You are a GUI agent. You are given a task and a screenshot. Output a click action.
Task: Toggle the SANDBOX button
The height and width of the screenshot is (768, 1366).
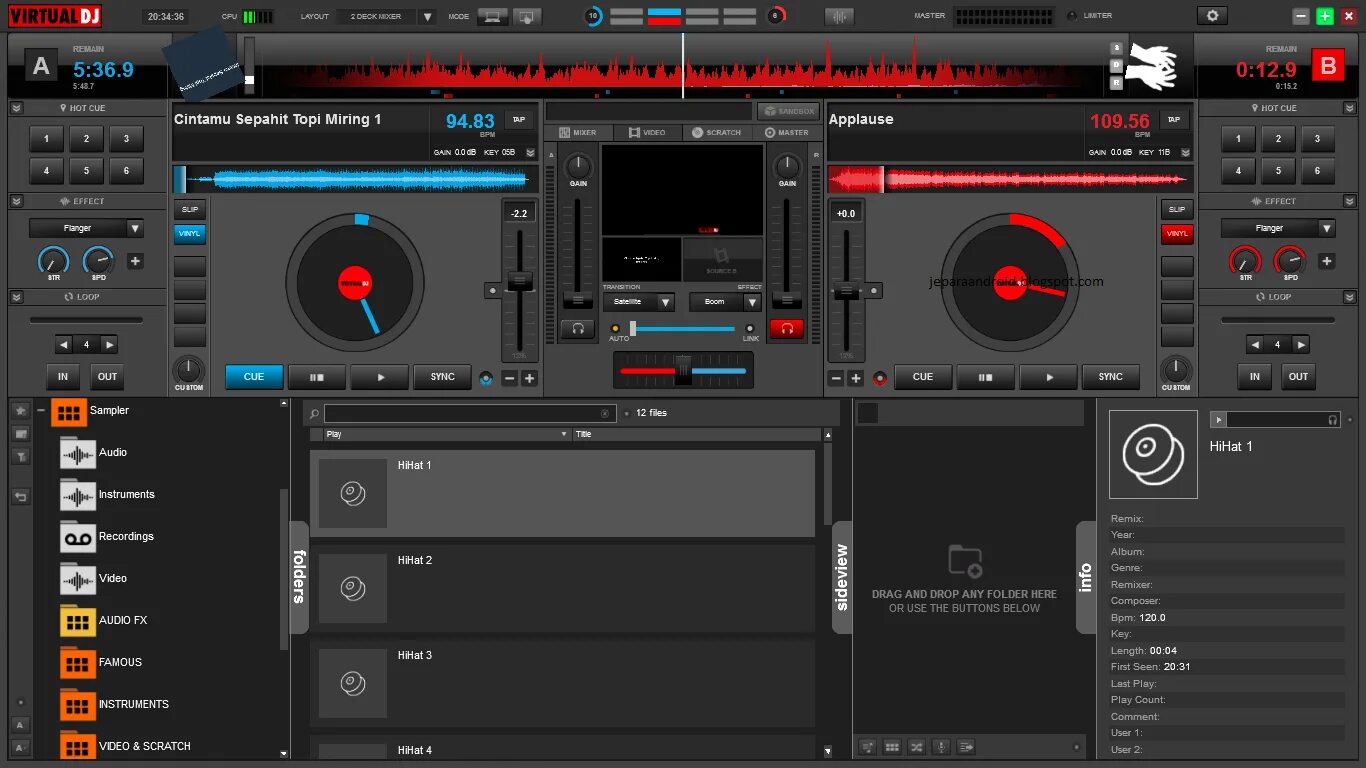click(x=788, y=111)
